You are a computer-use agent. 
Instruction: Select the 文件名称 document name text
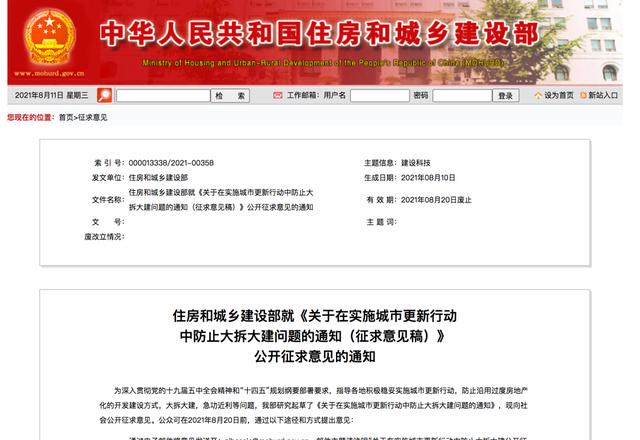tap(221, 200)
